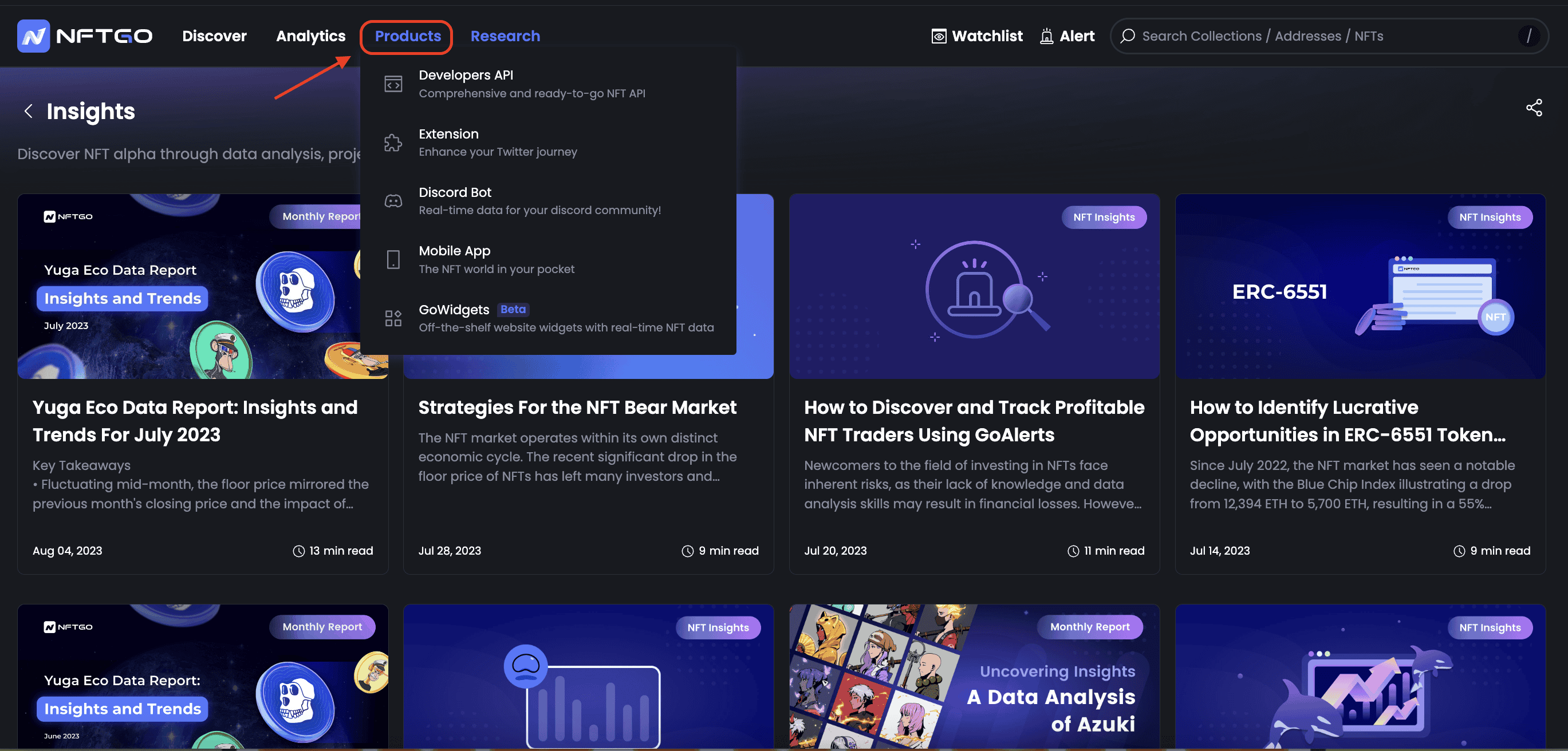Open the Analytics menu
Screen dimensions: 1568x751
click(x=310, y=36)
